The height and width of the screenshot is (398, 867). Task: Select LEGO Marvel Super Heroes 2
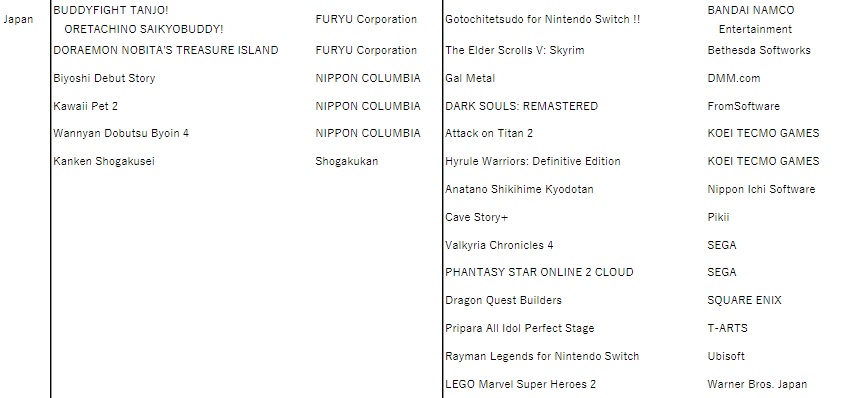coord(520,384)
